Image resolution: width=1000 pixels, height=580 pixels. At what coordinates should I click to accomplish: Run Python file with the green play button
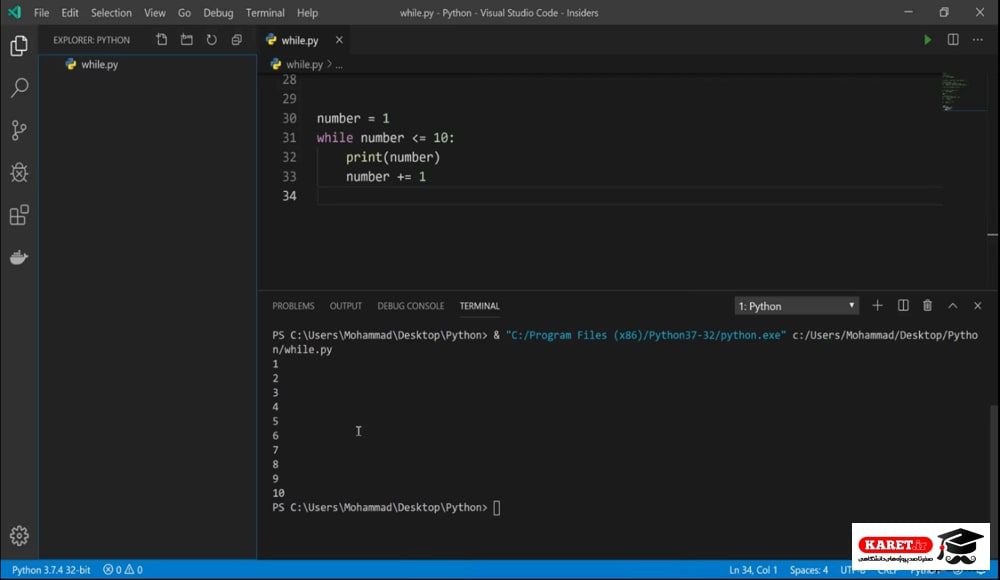[x=927, y=40]
